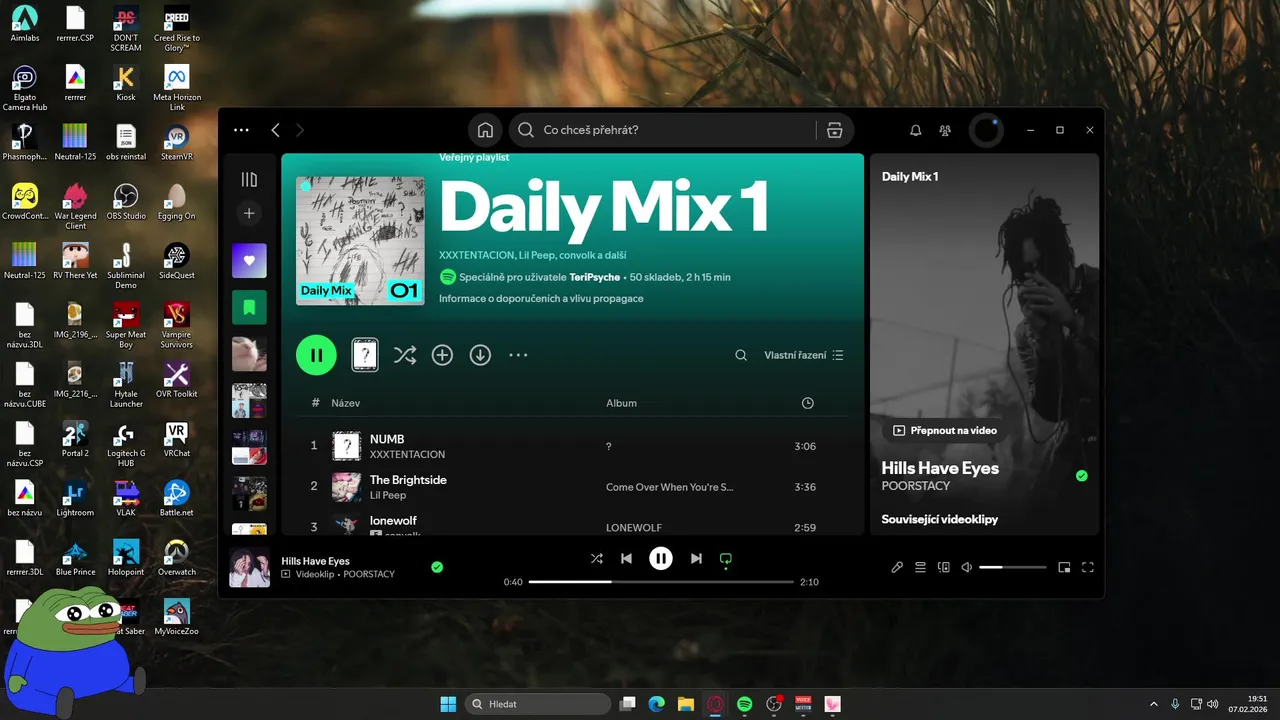Open Lil Peep artist under The Brightside
1280x720 pixels.
[x=388, y=495]
